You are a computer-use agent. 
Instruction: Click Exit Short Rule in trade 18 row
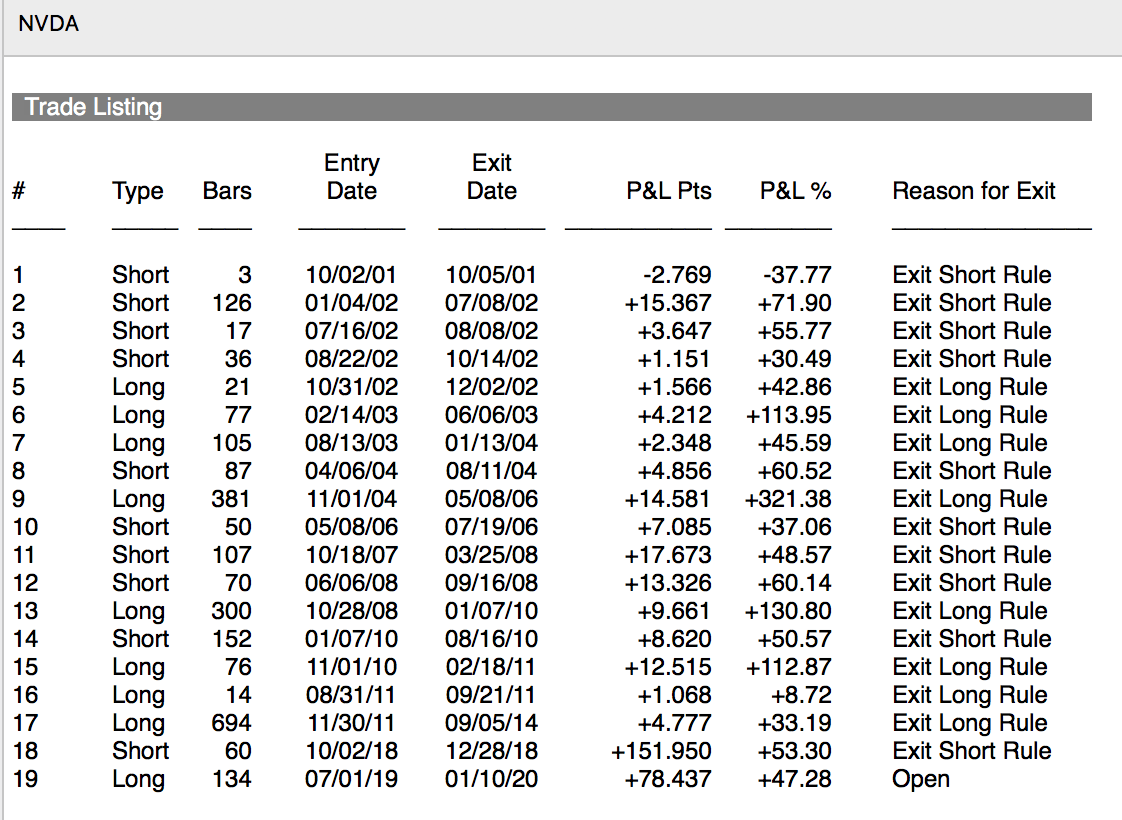(972, 751)
